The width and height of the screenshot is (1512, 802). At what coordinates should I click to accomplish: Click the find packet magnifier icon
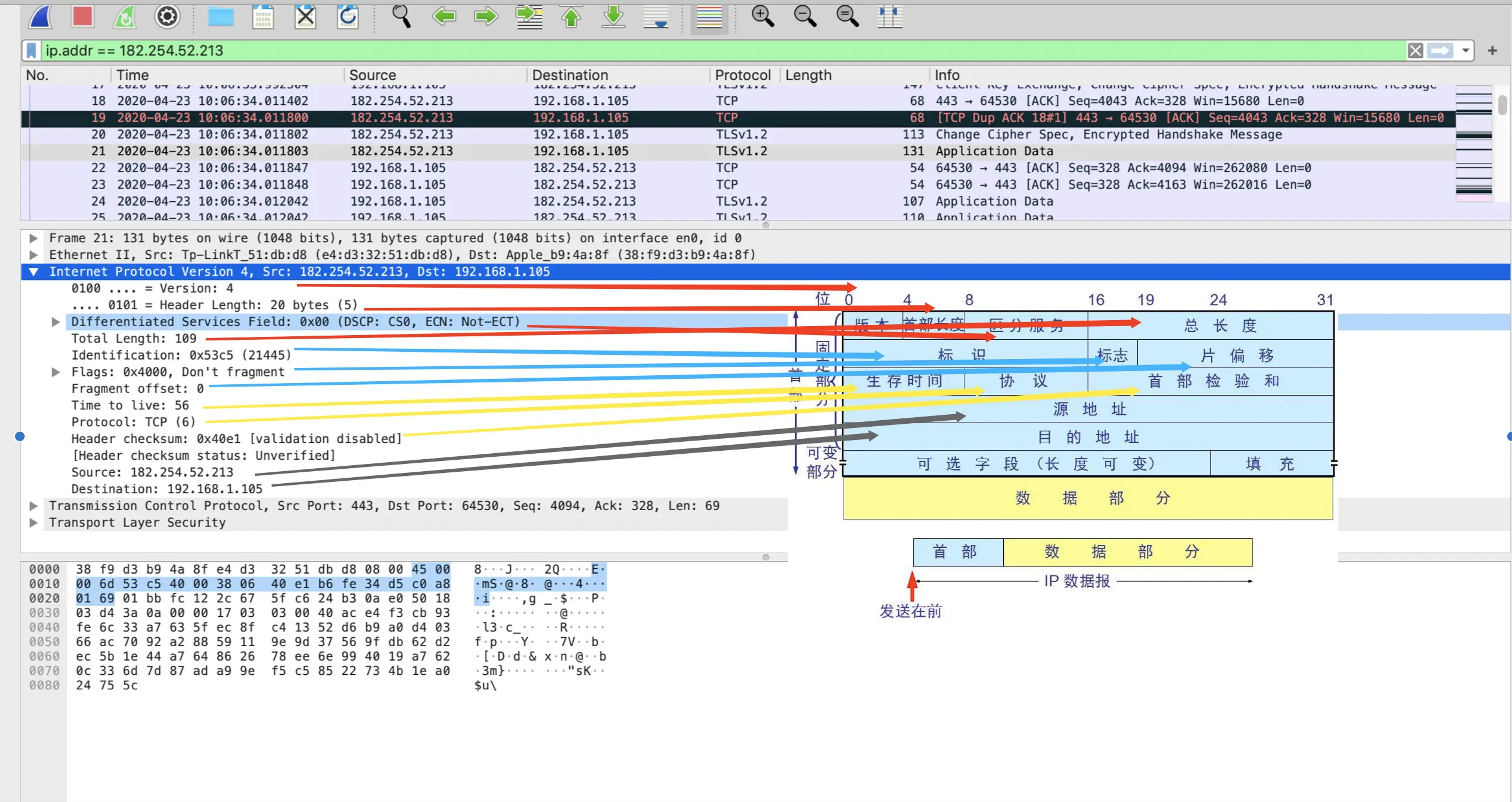[401, 17]
